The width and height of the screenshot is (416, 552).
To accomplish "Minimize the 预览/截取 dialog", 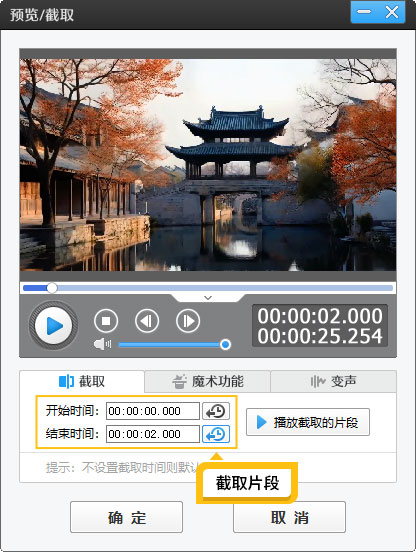I will click(364, 12).
